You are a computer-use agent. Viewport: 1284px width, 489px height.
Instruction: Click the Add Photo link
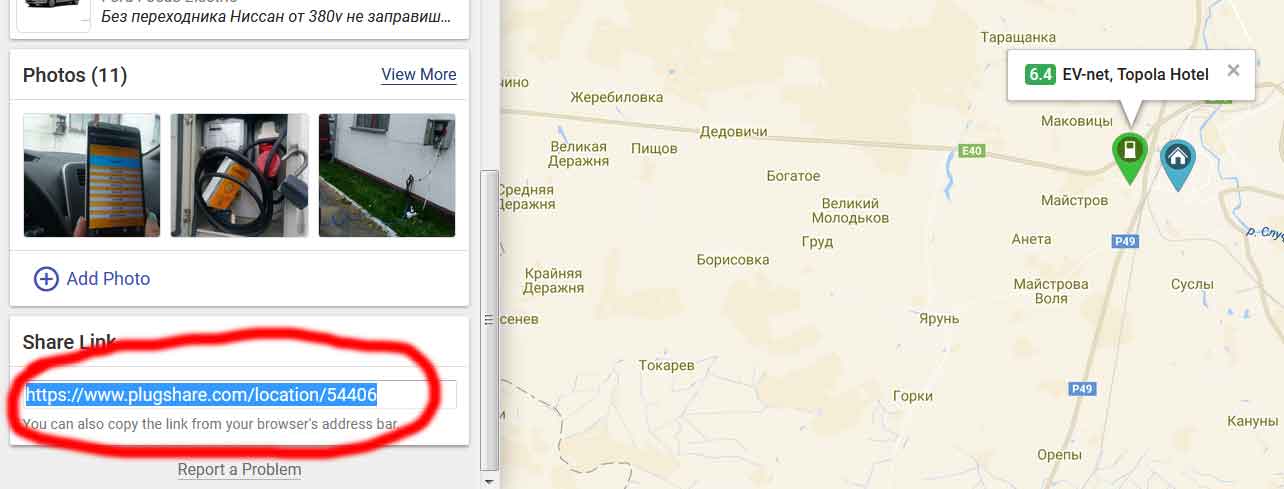[108, 279]
